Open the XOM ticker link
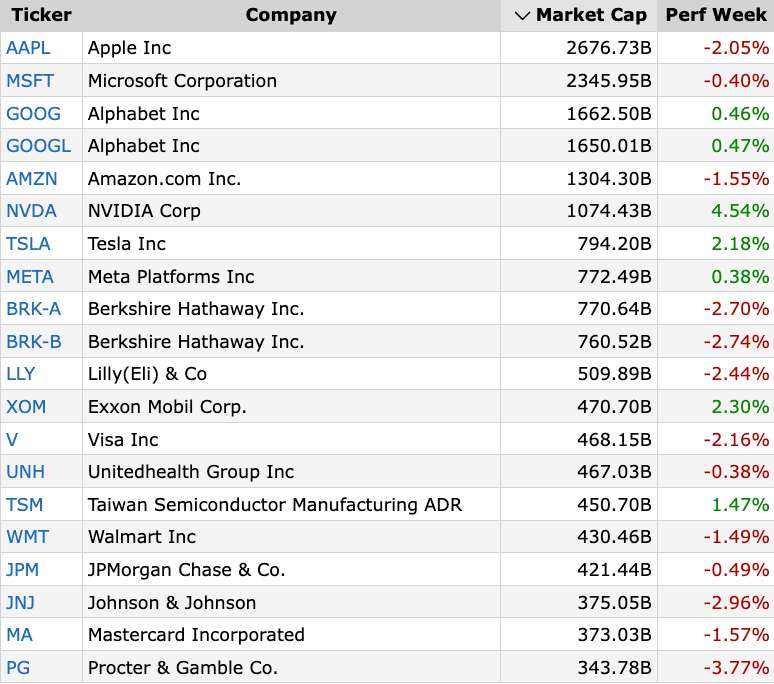This screenshot has width=774, height=684. tap(26, 407)
